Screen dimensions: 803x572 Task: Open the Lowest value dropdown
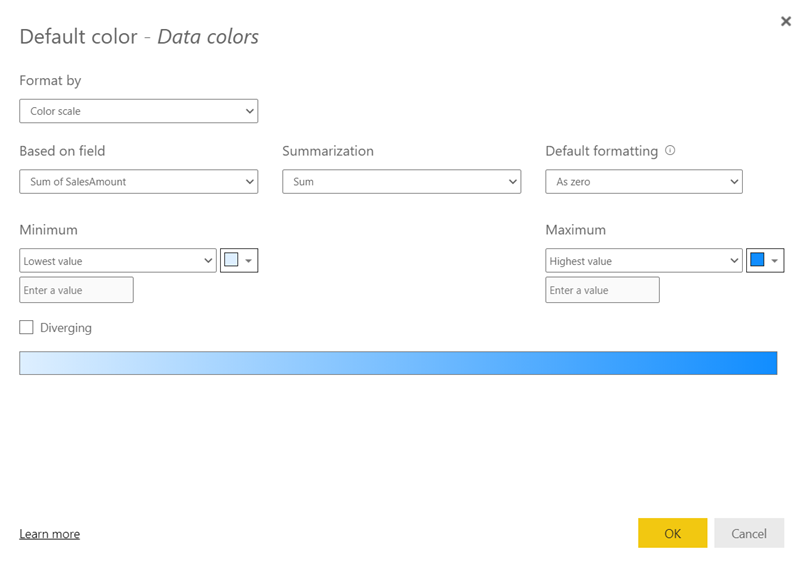pyautogui.click(x=118, y=261)
